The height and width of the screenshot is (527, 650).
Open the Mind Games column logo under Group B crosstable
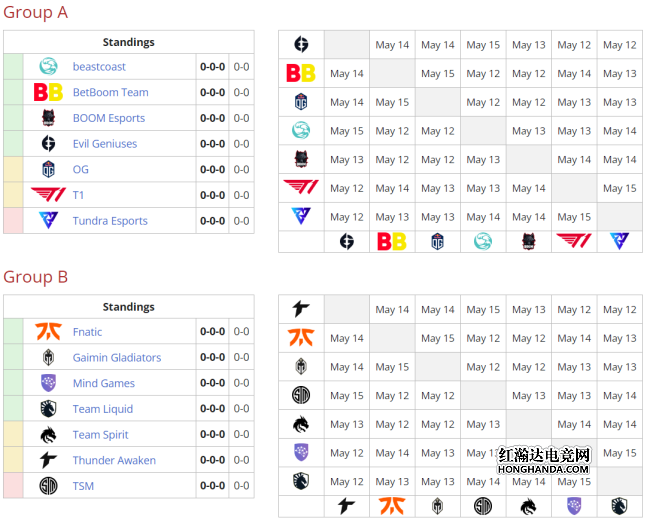click(574, 506)
